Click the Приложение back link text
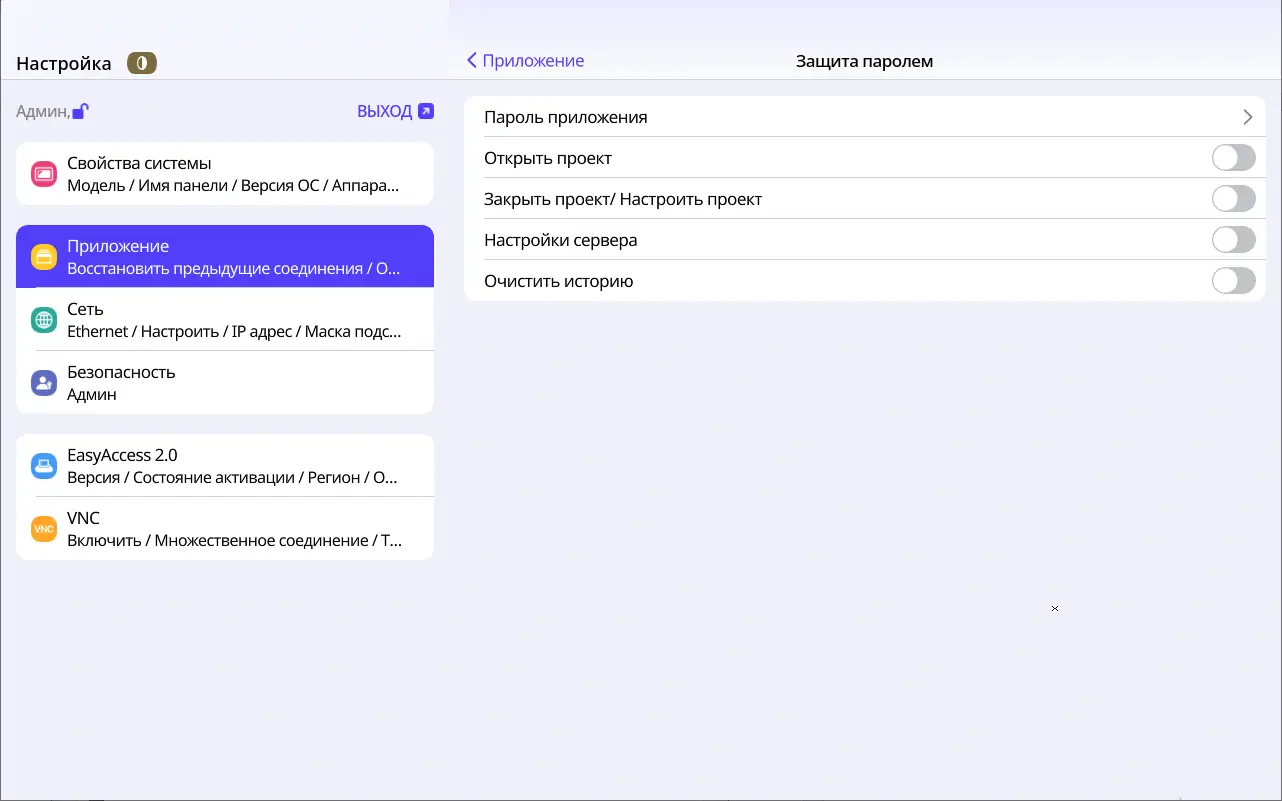 coord(533,61)
